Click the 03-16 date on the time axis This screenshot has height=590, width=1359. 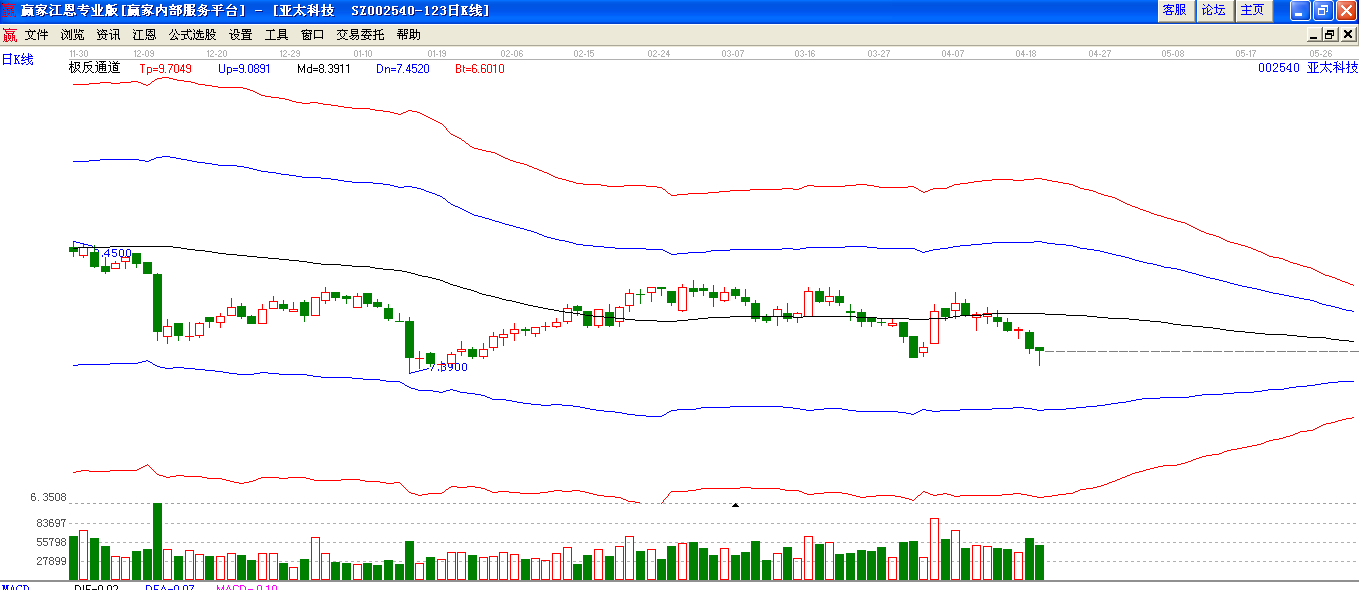click(805, 53)
